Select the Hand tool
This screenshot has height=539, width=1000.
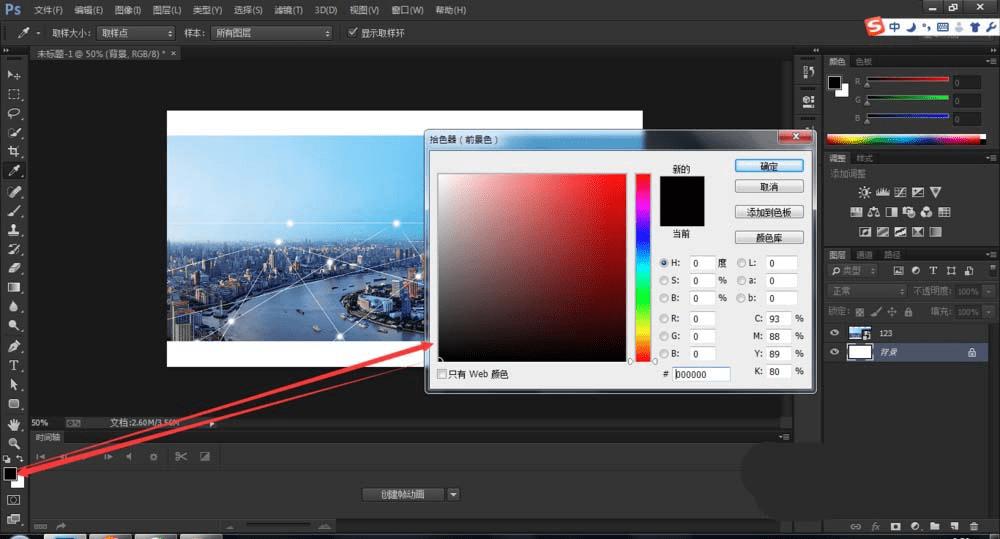click(x=13, y=424)
